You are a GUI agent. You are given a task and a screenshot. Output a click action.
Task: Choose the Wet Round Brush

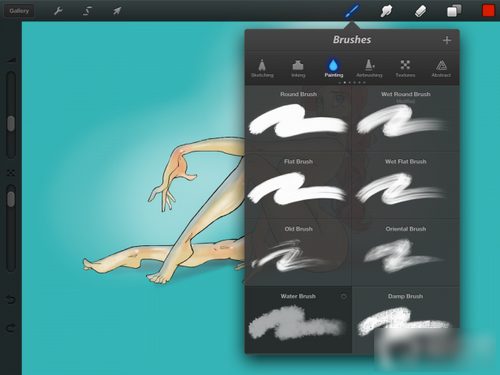click(x=406, y=119)
